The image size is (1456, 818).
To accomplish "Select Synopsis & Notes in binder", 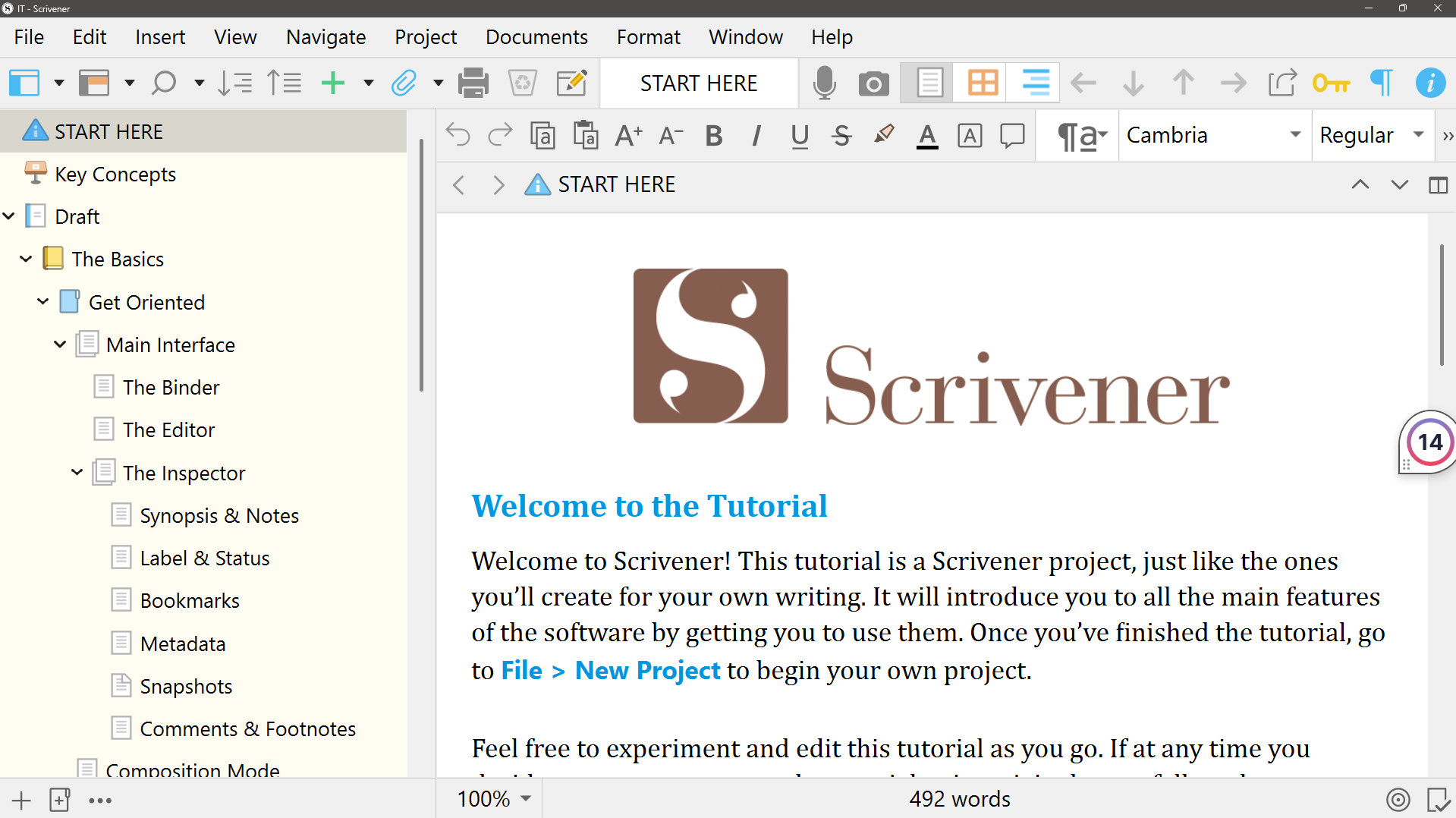I will point(219,516).
